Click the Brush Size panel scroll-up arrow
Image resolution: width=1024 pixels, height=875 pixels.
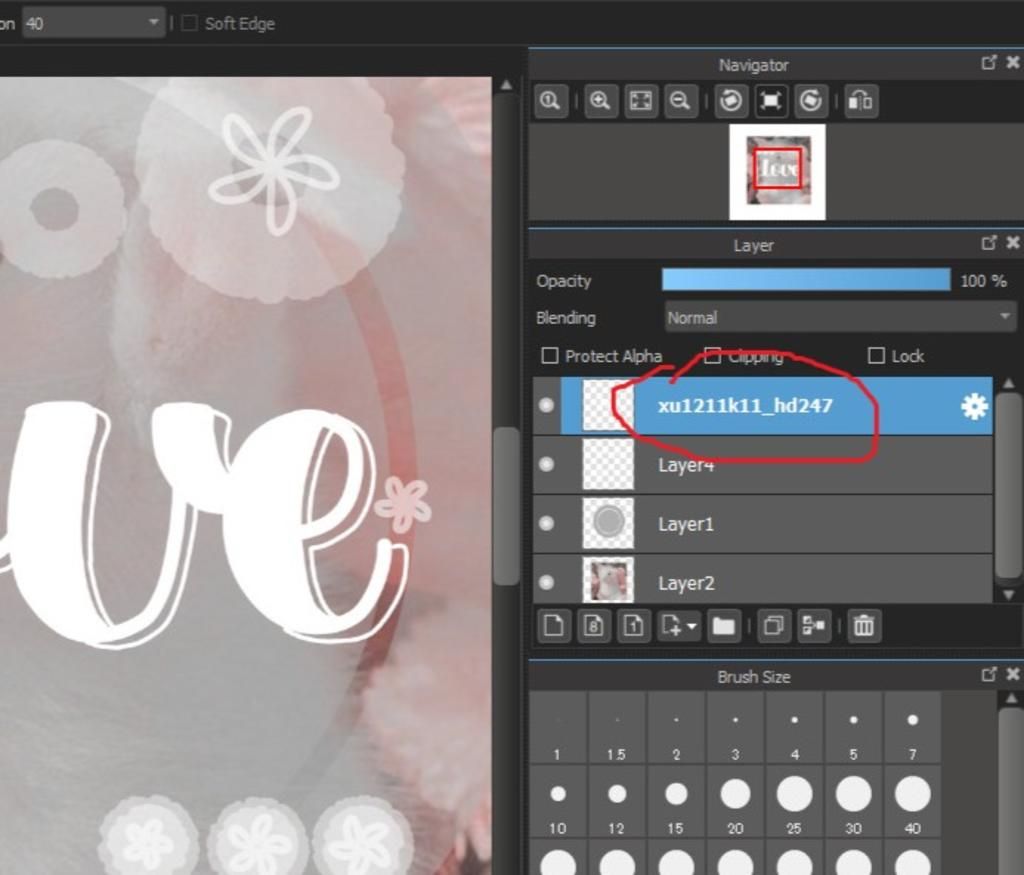[x=1011, y=699]
